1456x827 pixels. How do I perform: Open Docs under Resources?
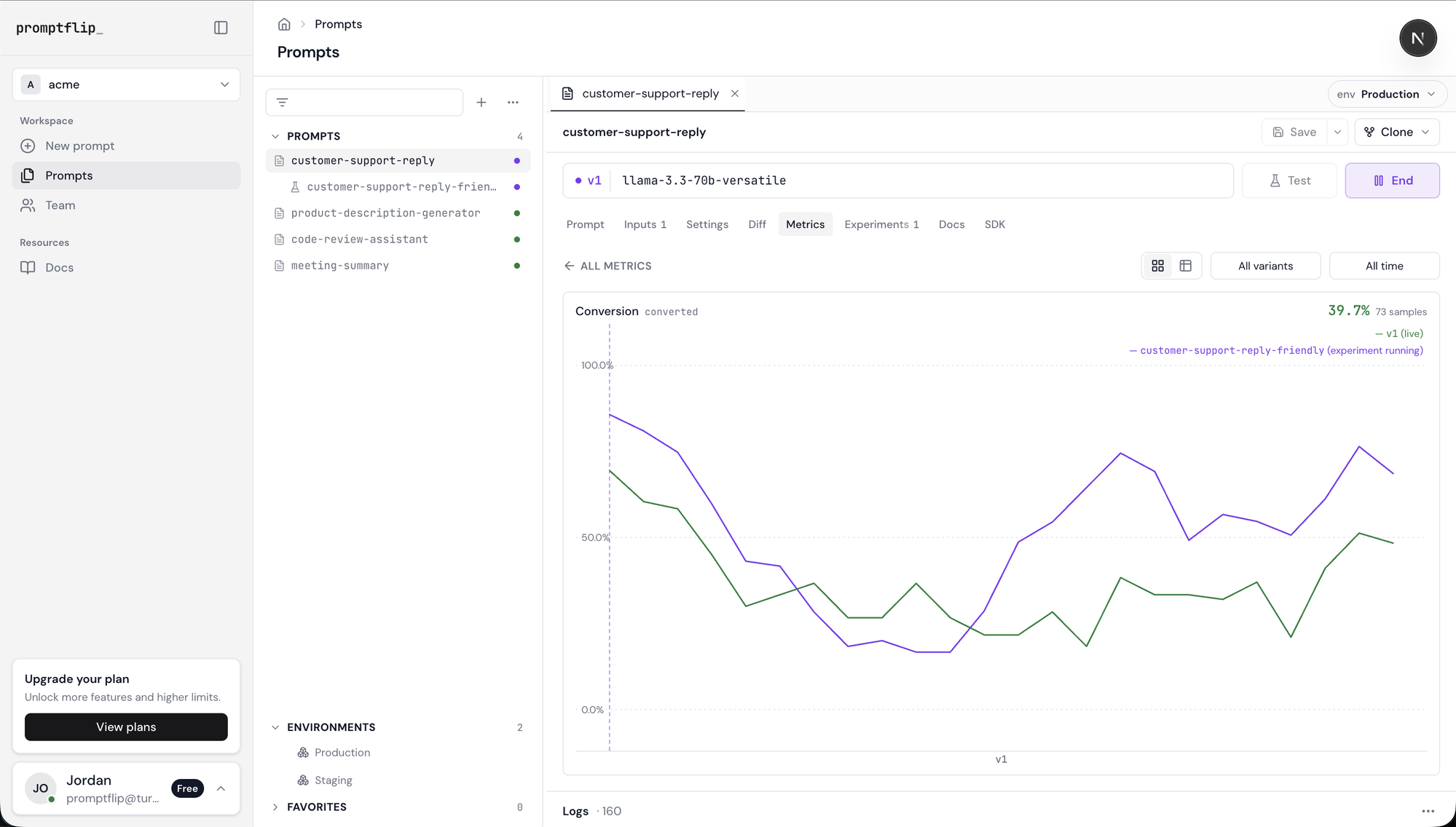click(x=126, y=267)
